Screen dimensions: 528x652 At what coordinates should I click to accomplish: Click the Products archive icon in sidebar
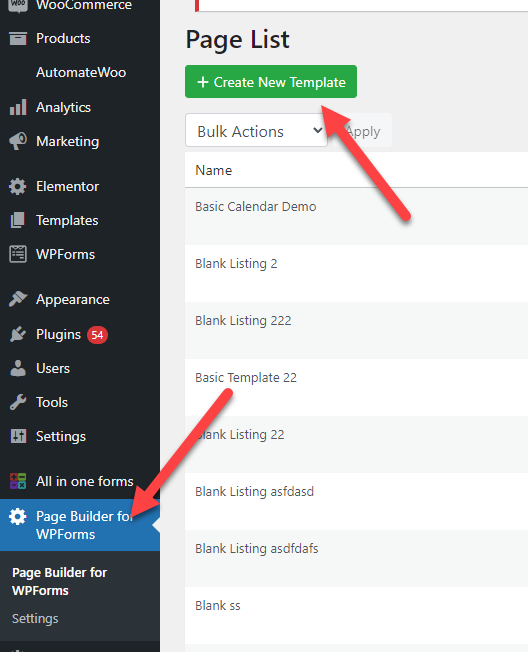18,38
